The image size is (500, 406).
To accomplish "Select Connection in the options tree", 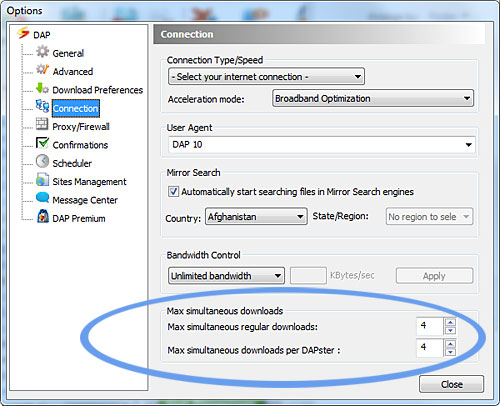I will click(x=76, y=108).
